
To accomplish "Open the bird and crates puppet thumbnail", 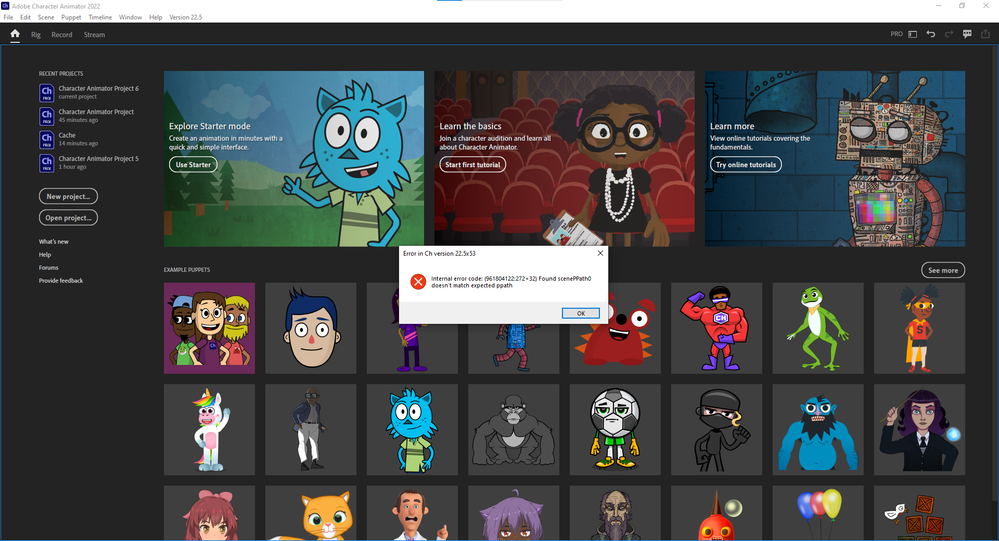I will (919, 513).
